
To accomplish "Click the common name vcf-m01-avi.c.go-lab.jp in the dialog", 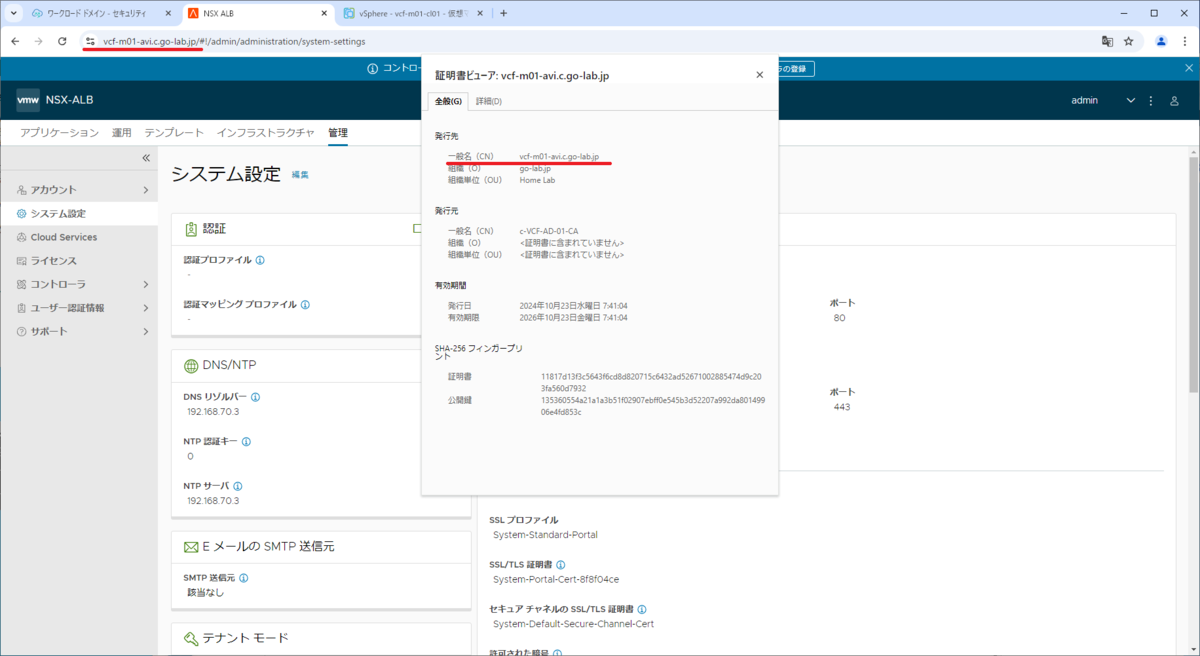I will (559, 157).
